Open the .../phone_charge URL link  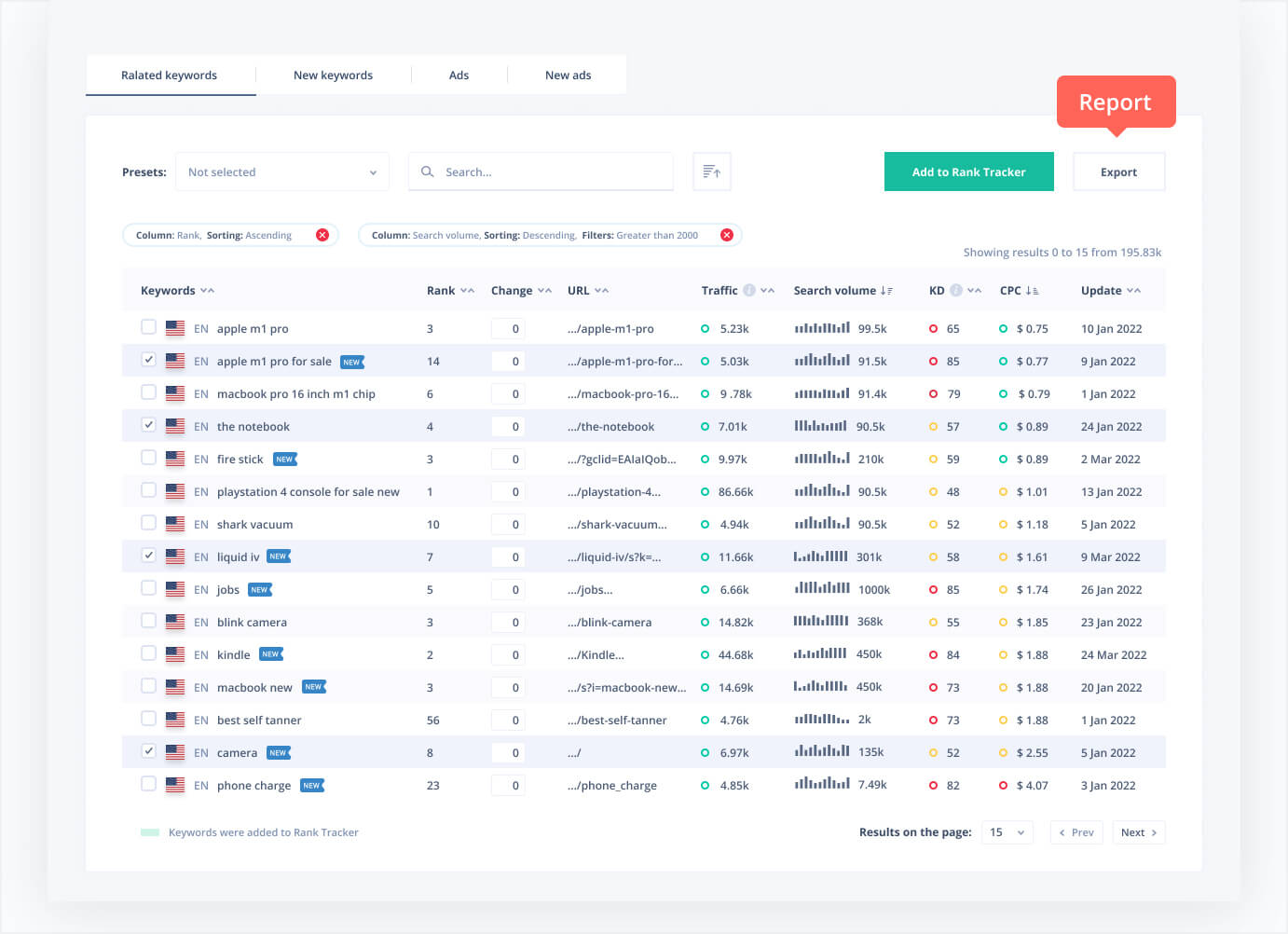(612, 786)
